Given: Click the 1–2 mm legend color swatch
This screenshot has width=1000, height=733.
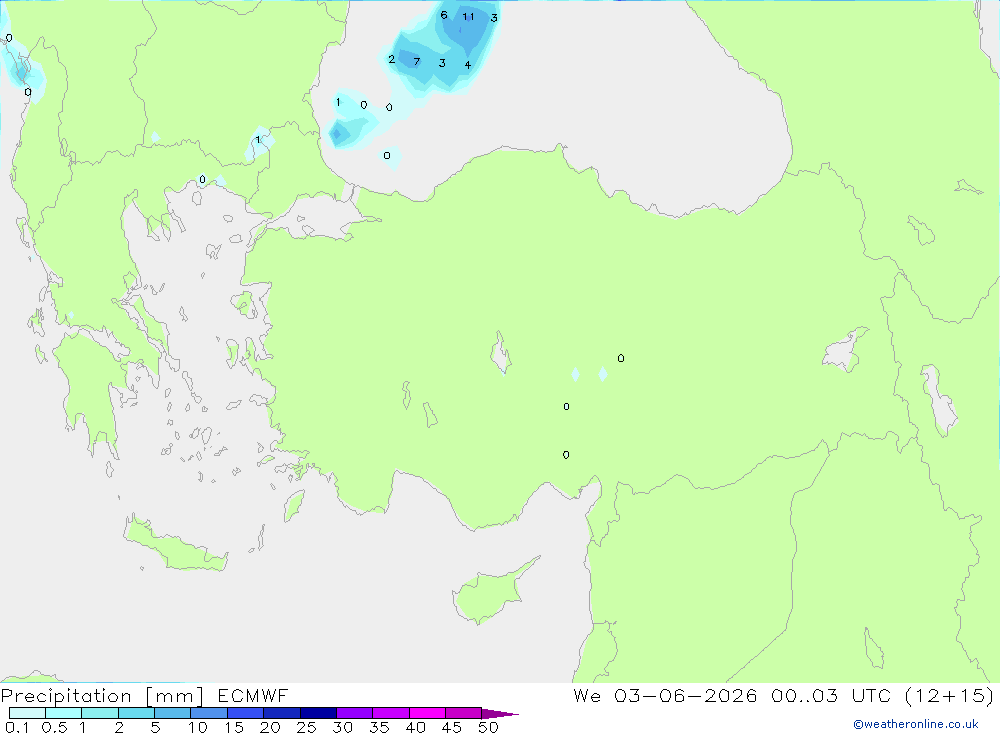Looking at the screenshot, I should (100, 713).
